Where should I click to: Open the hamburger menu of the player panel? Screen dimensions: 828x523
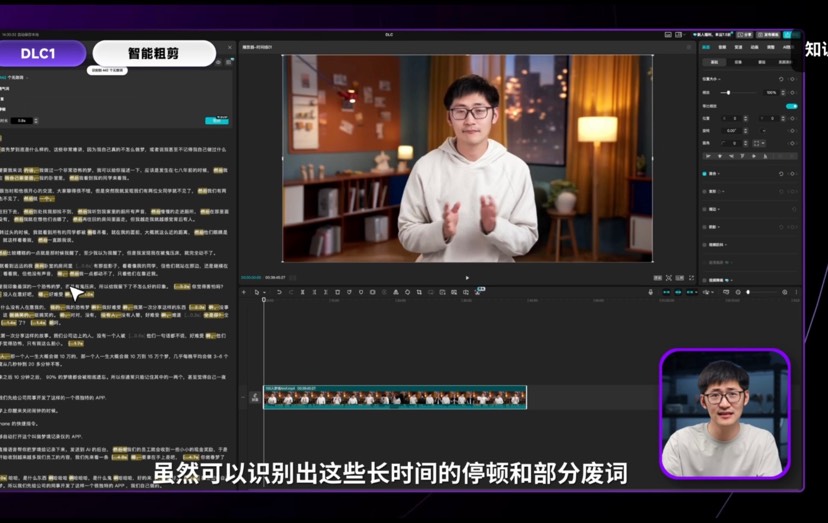[x=689, y=48]
